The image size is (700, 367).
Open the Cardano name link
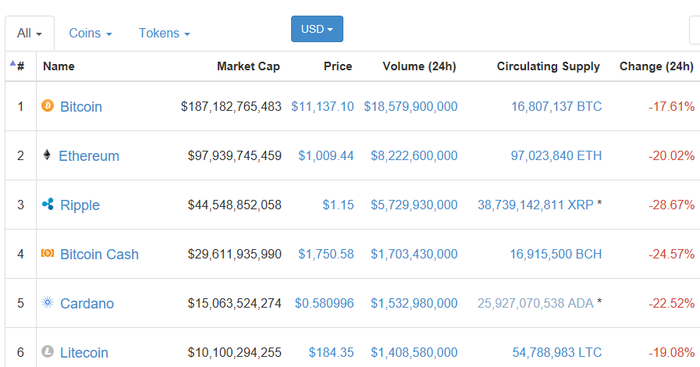coord(87,303)
